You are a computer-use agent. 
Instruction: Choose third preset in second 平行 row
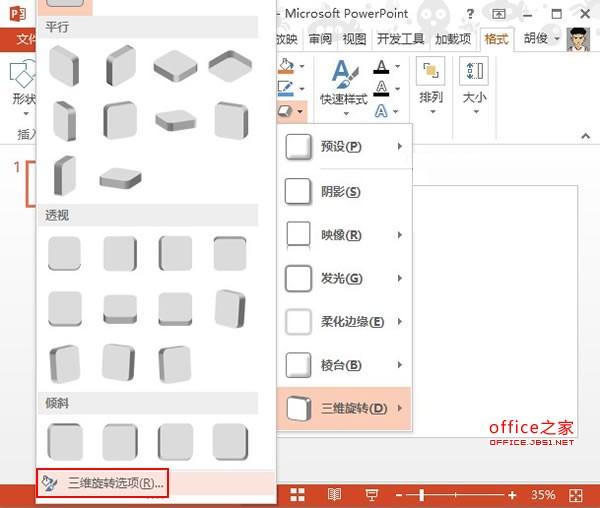(x=176, y=120)
